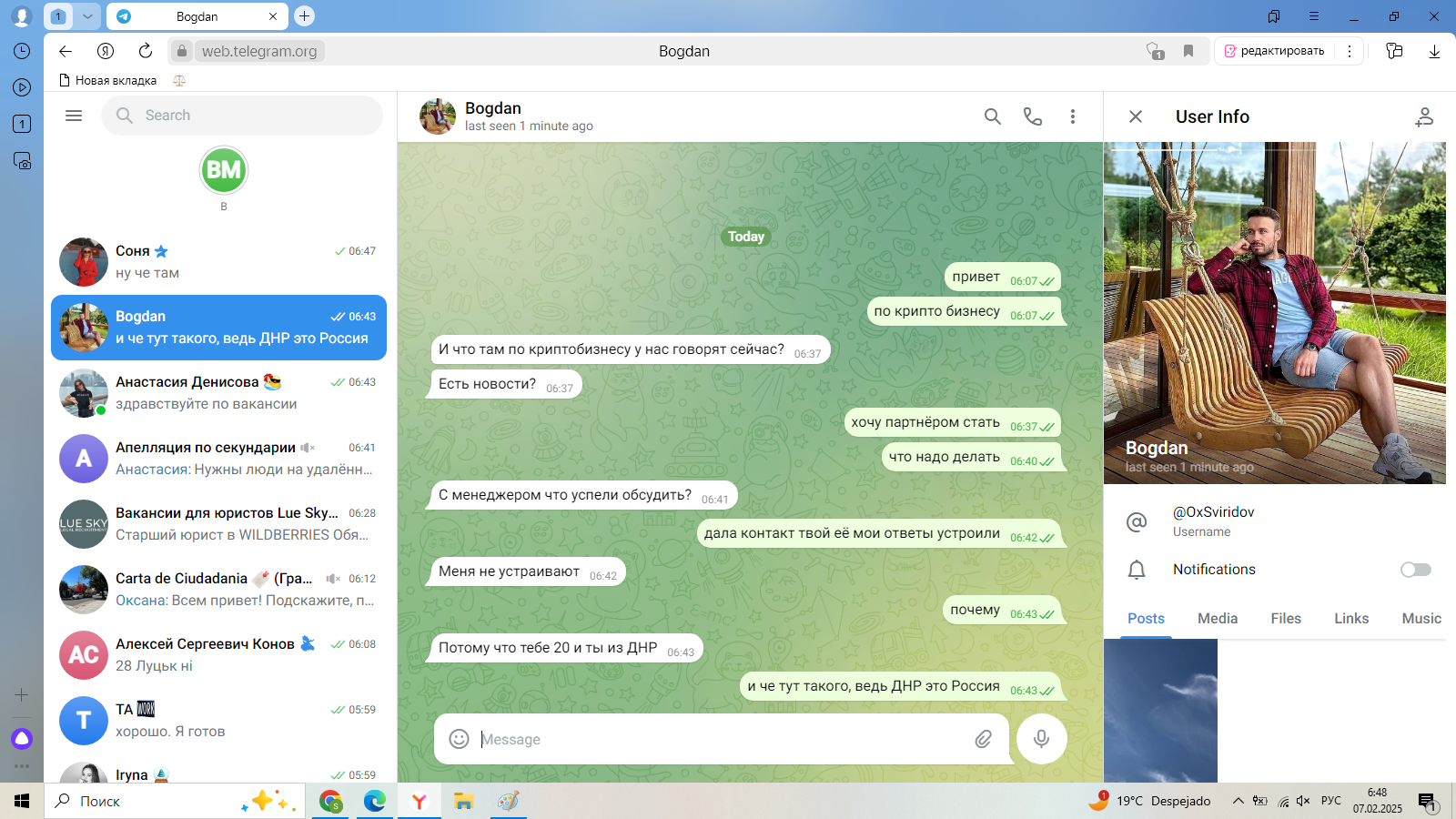Open Carta de Ciudadania group chat
Image resolution: width=1456 pixels, height=819 pixels.
[x=218, y=590]
